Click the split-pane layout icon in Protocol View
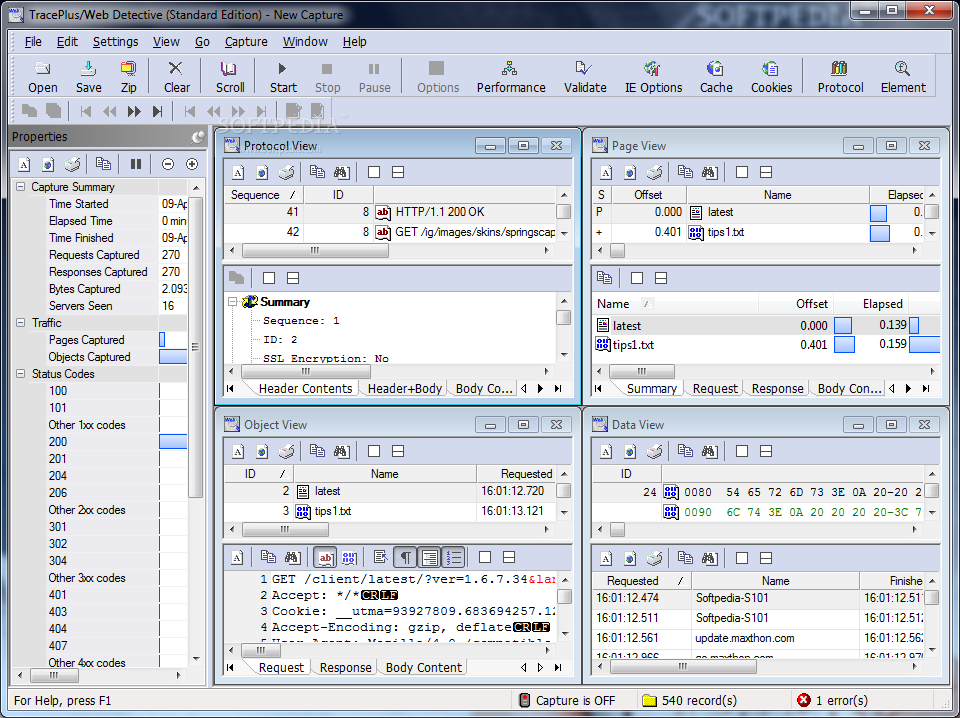960x718 pixels. [x=398, y=173]
